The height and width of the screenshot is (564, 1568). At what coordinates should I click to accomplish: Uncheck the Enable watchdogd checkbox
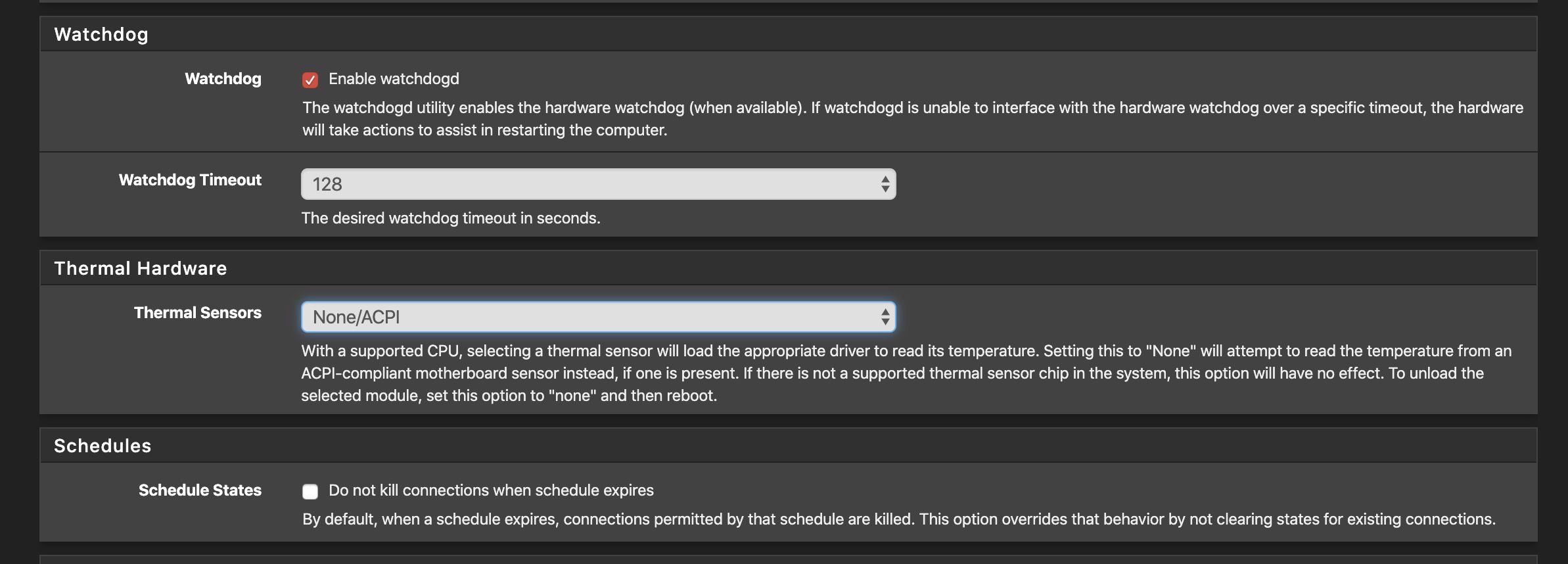tap(310, 80)
